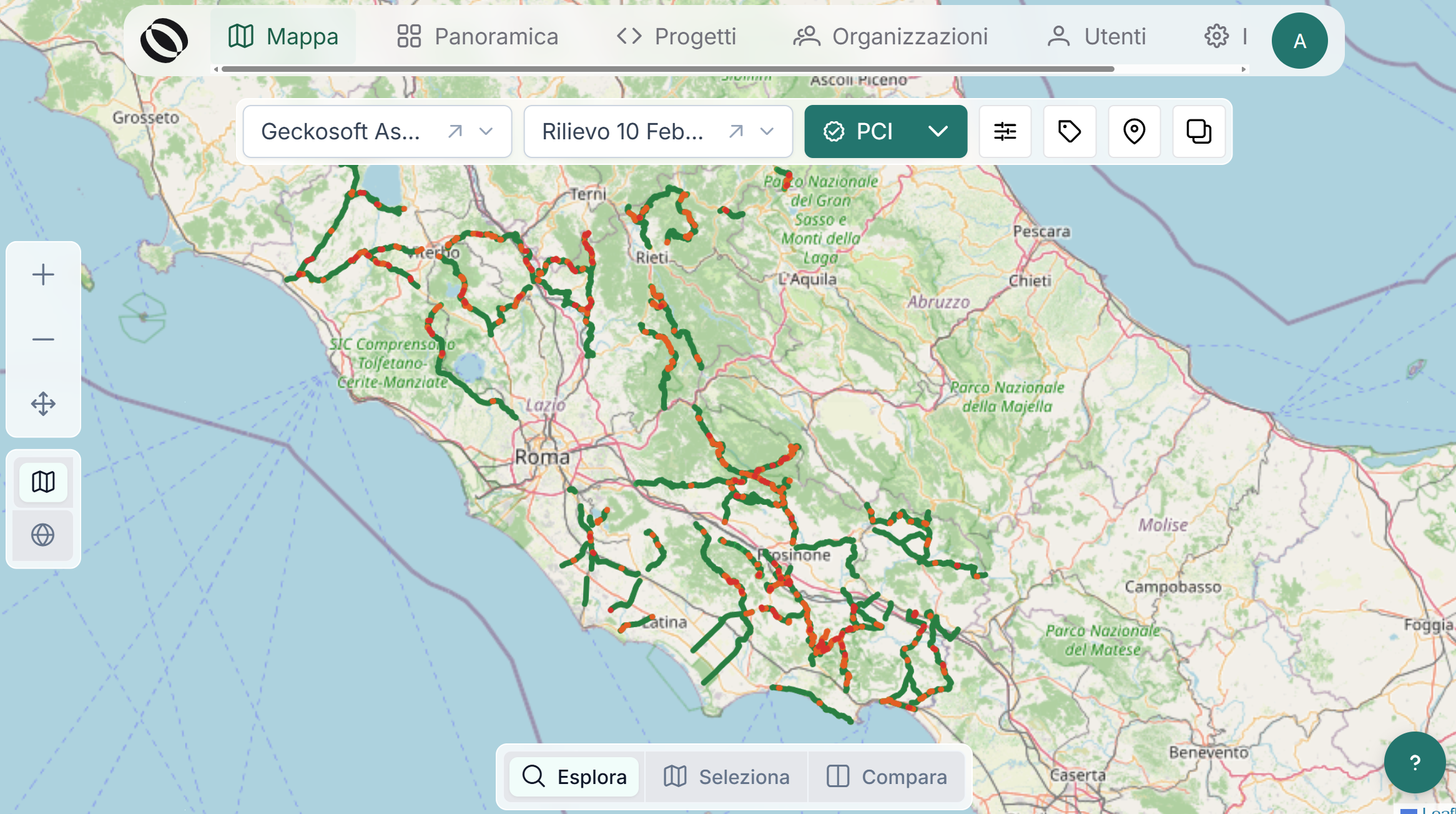Select the globe satellite view toggle
The image size is (1456, 814).
43,535
